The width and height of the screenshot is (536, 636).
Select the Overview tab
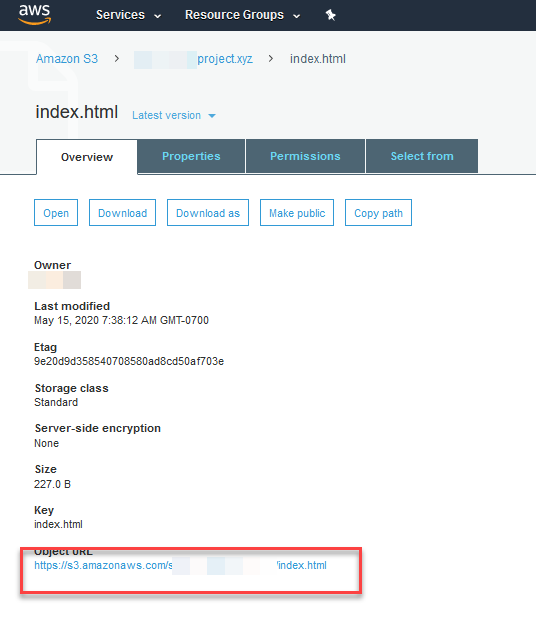[87, 157]
